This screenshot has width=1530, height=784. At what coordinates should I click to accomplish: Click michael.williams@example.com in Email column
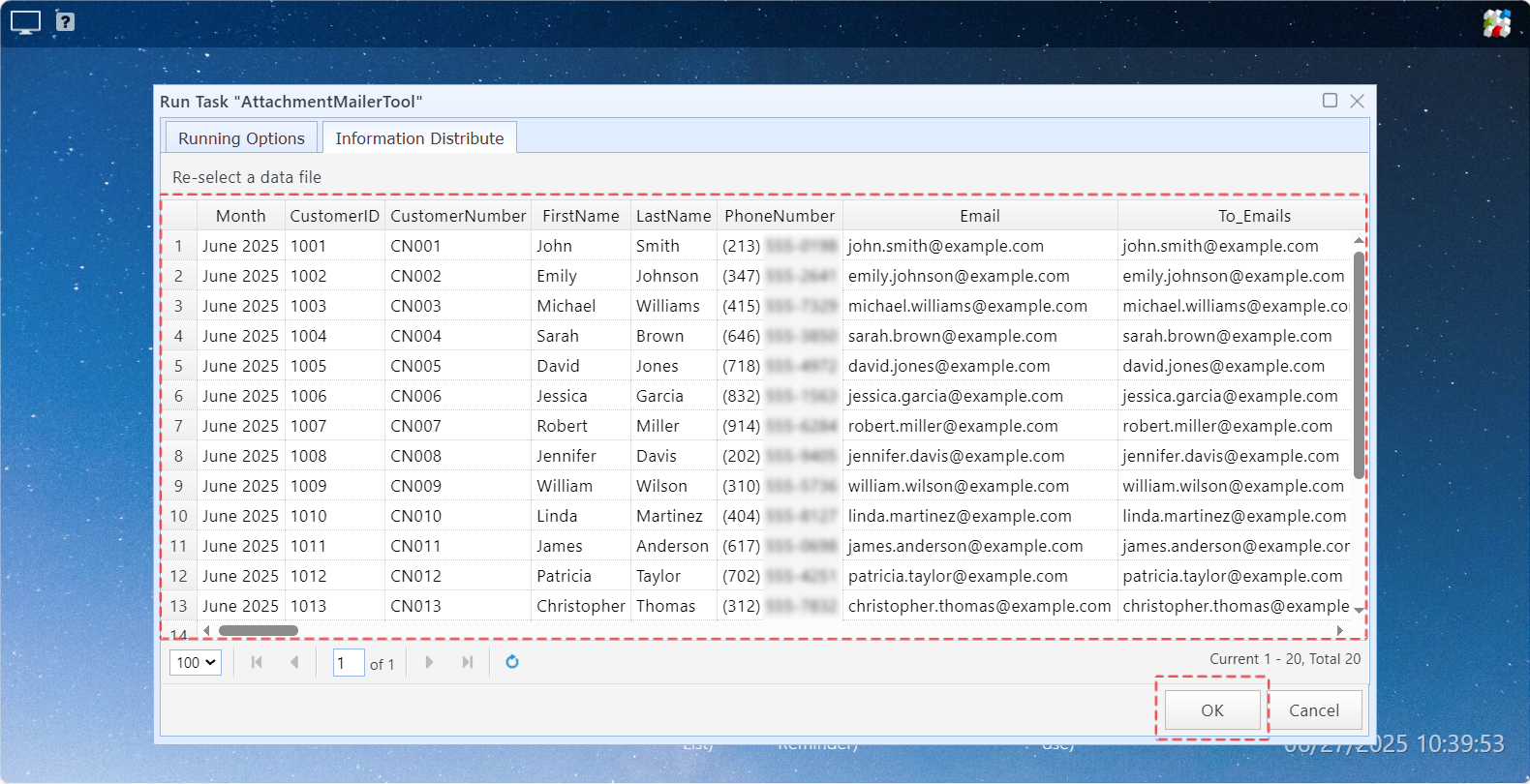980,306
